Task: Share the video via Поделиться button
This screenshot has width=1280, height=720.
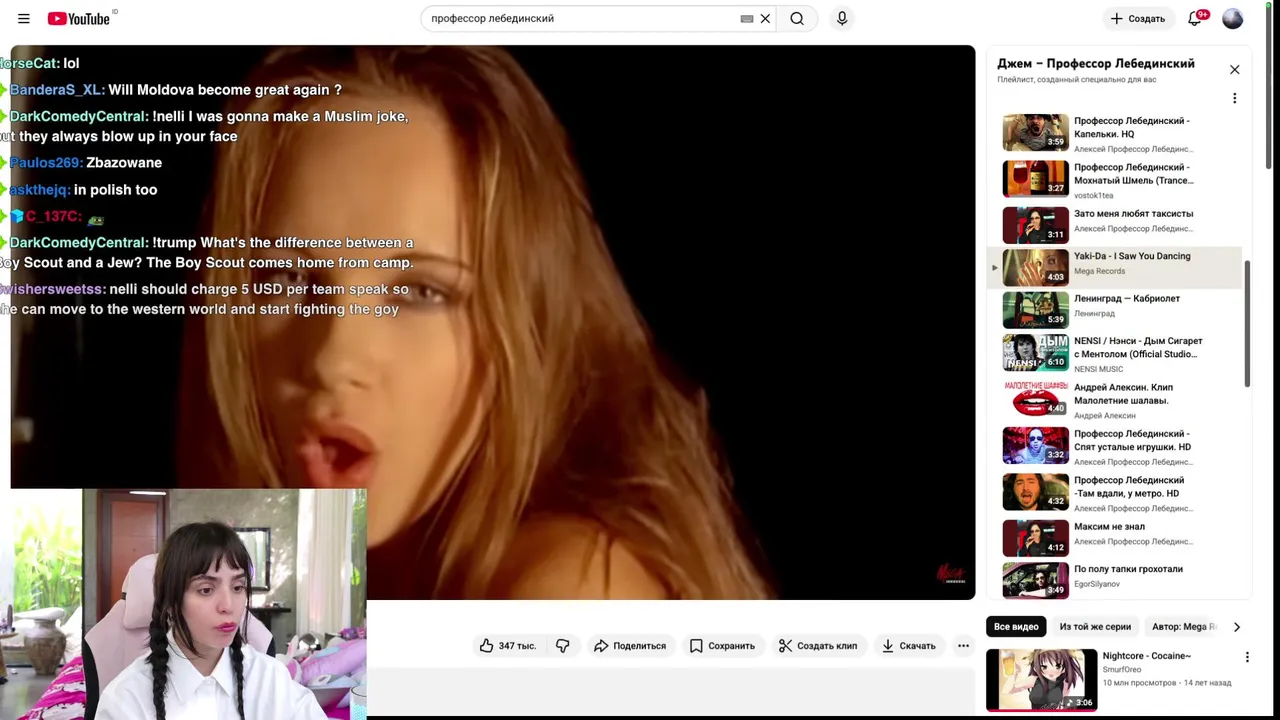Action: [x=629, y=646]
